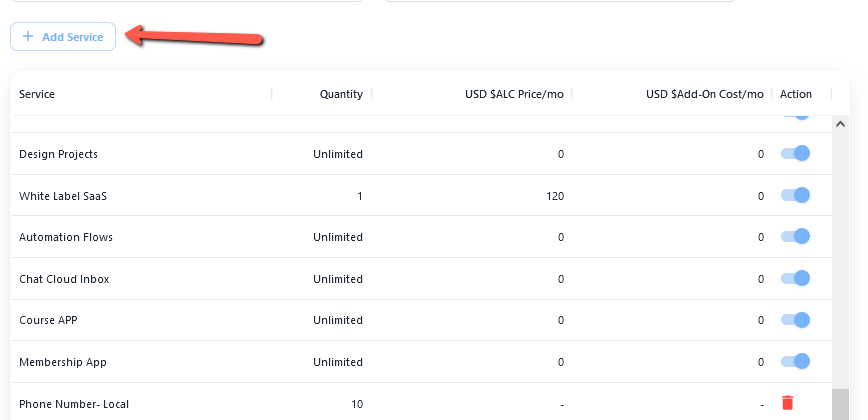The height and width of the screenshot is (420, 868).
Task: Disable the Design Projects service toggle
Action: point(796,154)
